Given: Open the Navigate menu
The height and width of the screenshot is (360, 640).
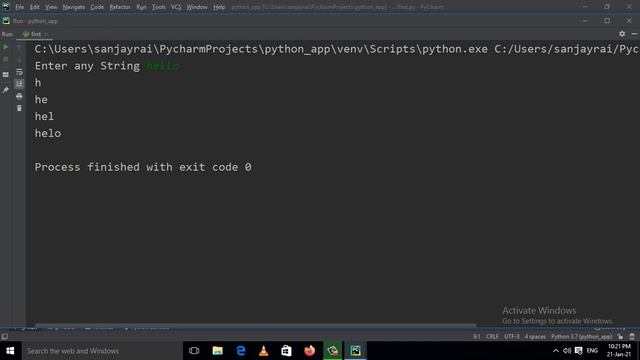Looking at the screenshot, I should 73,7.
